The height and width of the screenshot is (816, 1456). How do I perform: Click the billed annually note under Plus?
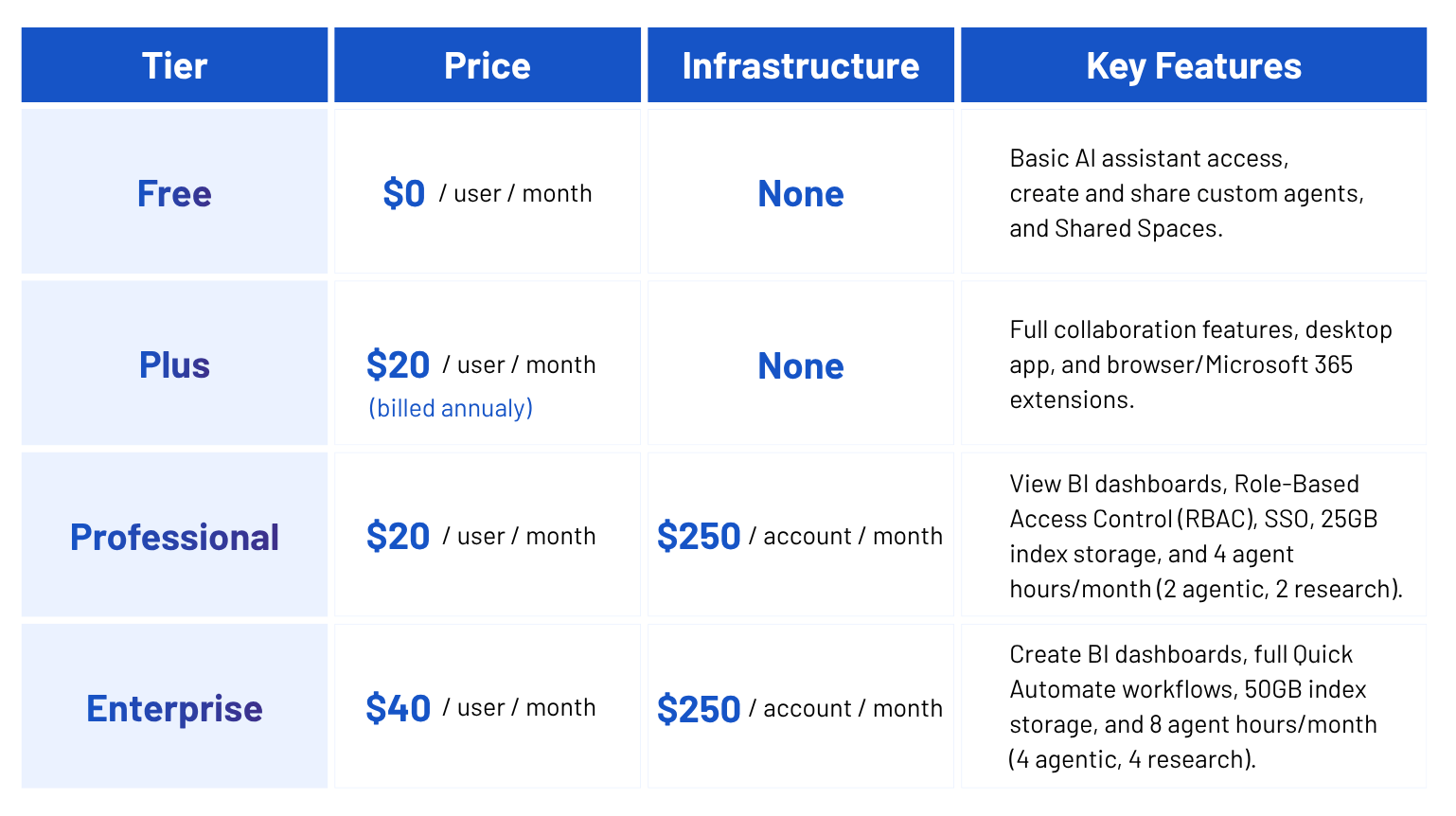point(451,408)
